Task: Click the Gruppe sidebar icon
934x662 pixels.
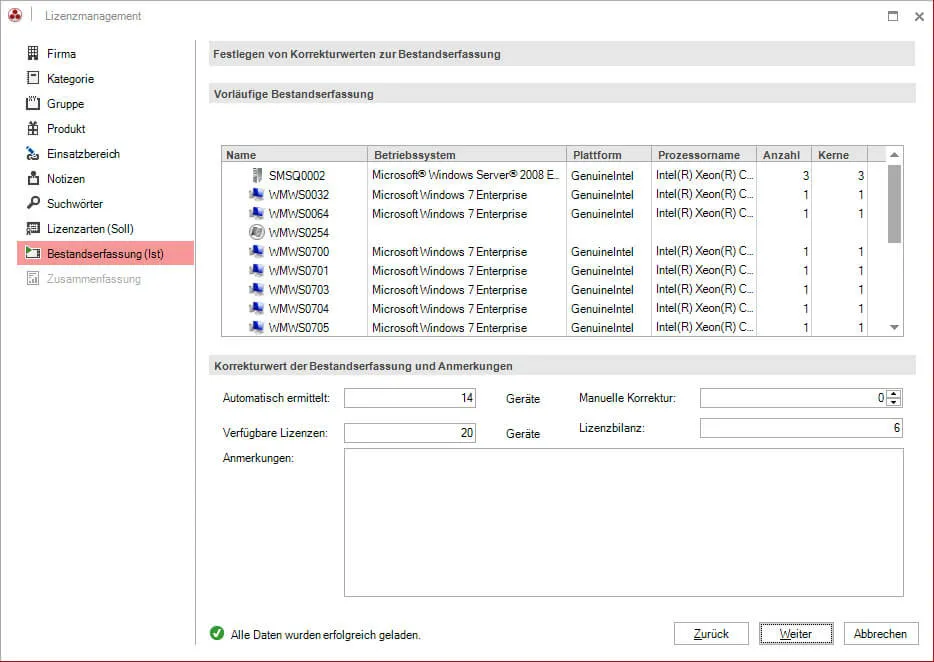Action: pos(33,103)
